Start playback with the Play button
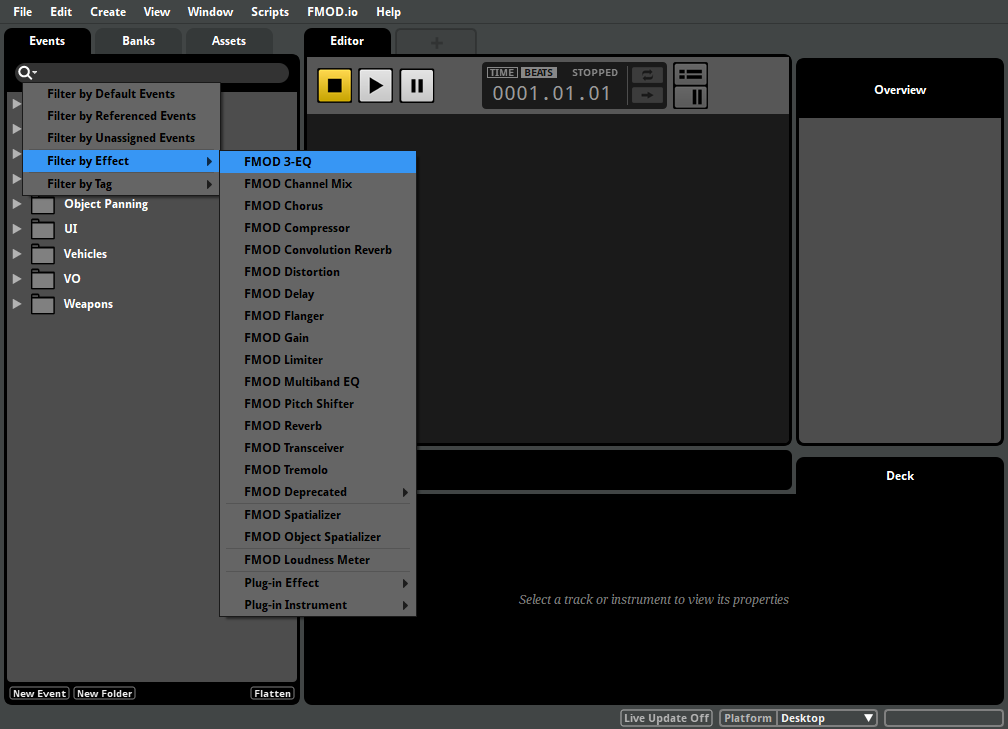Screen dimensions: 1008x729 375,86
